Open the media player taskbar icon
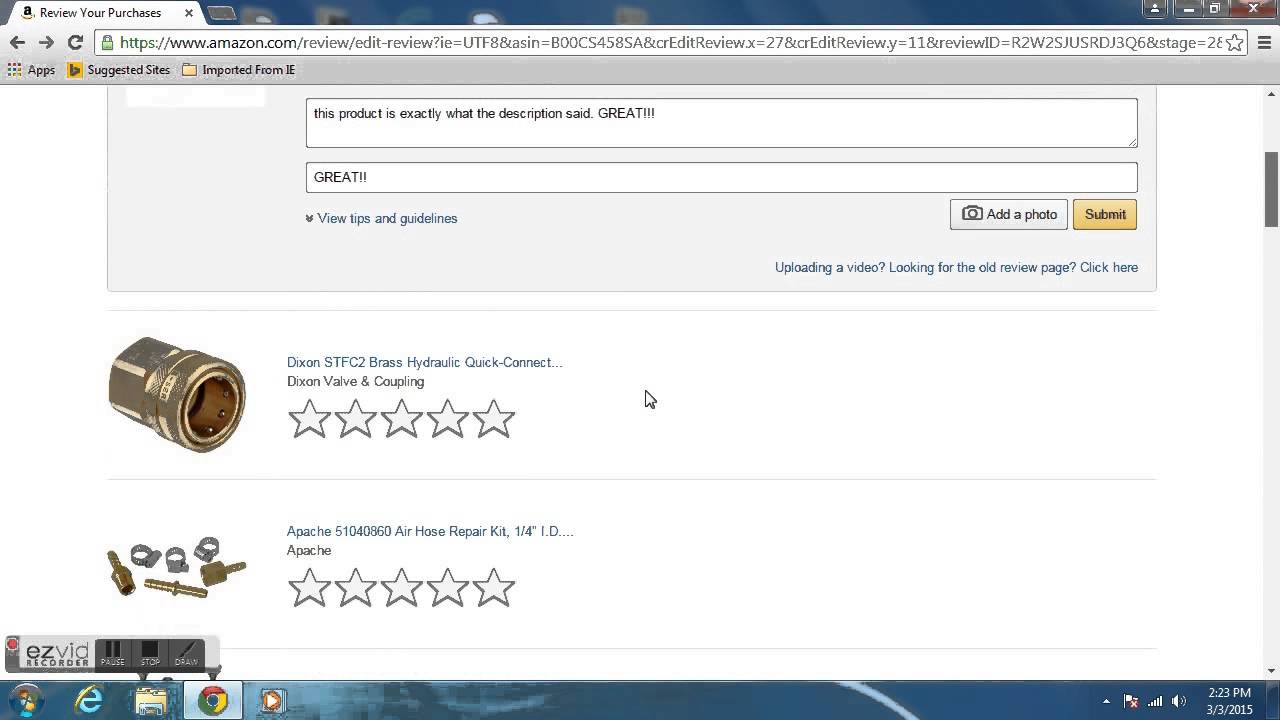Viewport: 1280px width, 720px height. click(272, 700)
